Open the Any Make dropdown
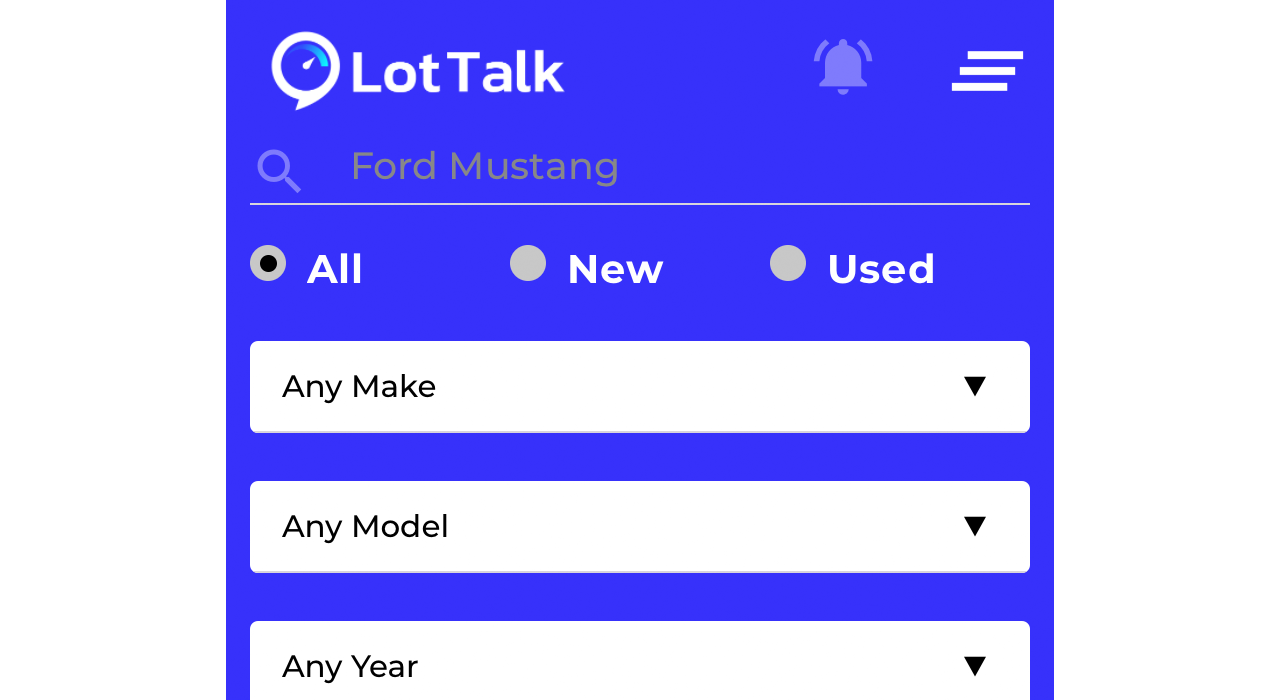1280x700 pixels. (640, 387)
